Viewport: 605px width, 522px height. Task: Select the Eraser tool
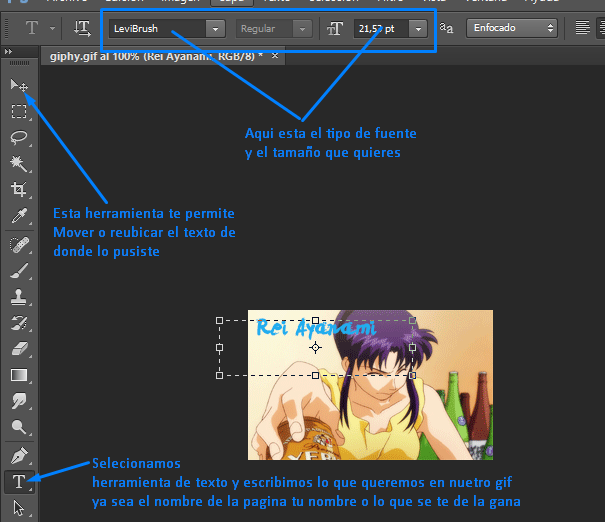pos(19,349)
